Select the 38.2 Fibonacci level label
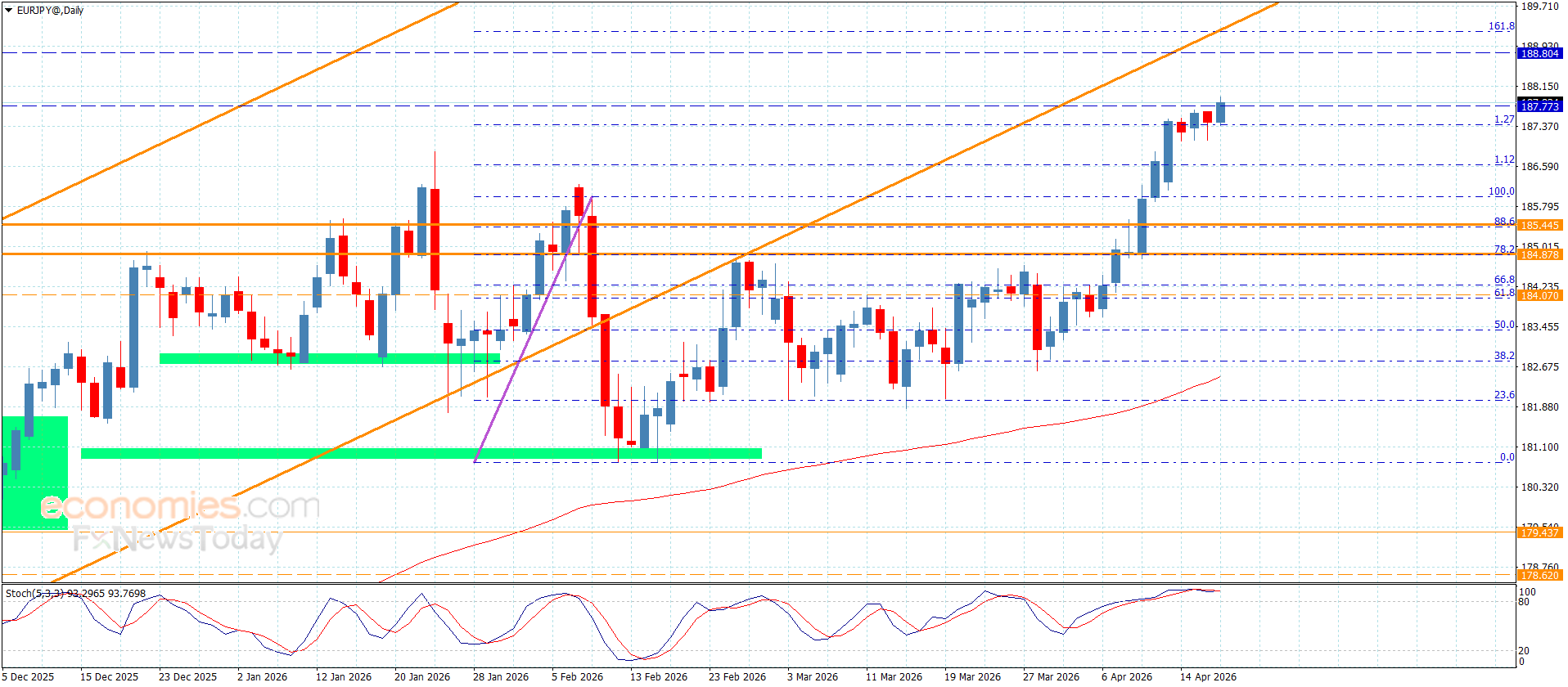1568x687 pixels. (x=1504, y=356)
